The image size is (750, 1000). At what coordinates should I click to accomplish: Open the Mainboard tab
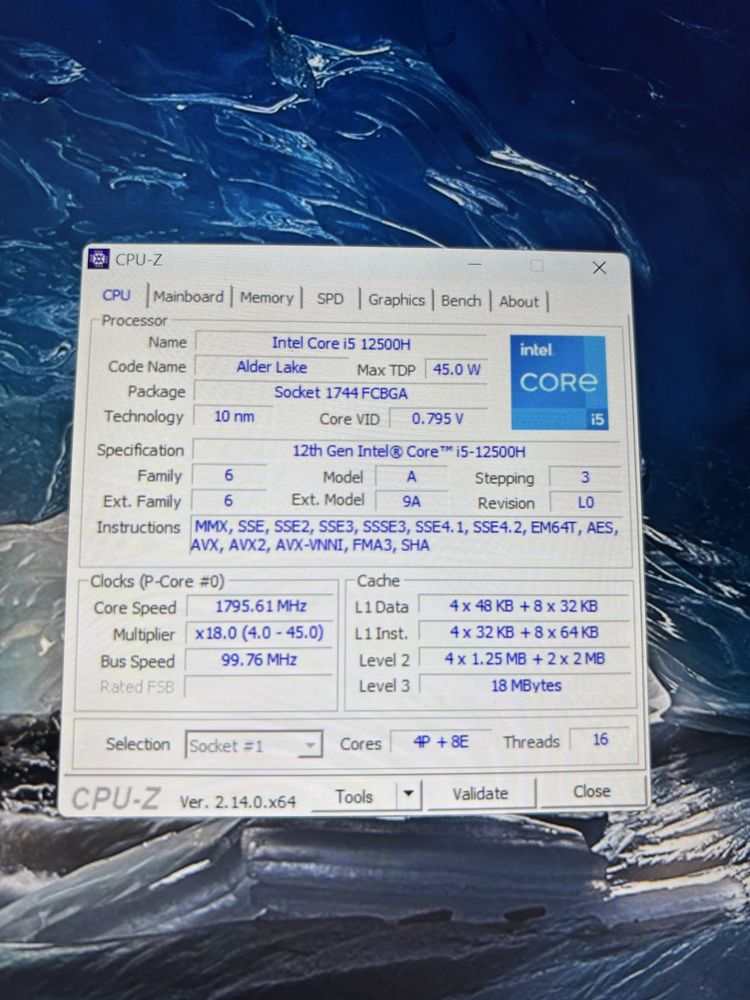coord(188,297)
